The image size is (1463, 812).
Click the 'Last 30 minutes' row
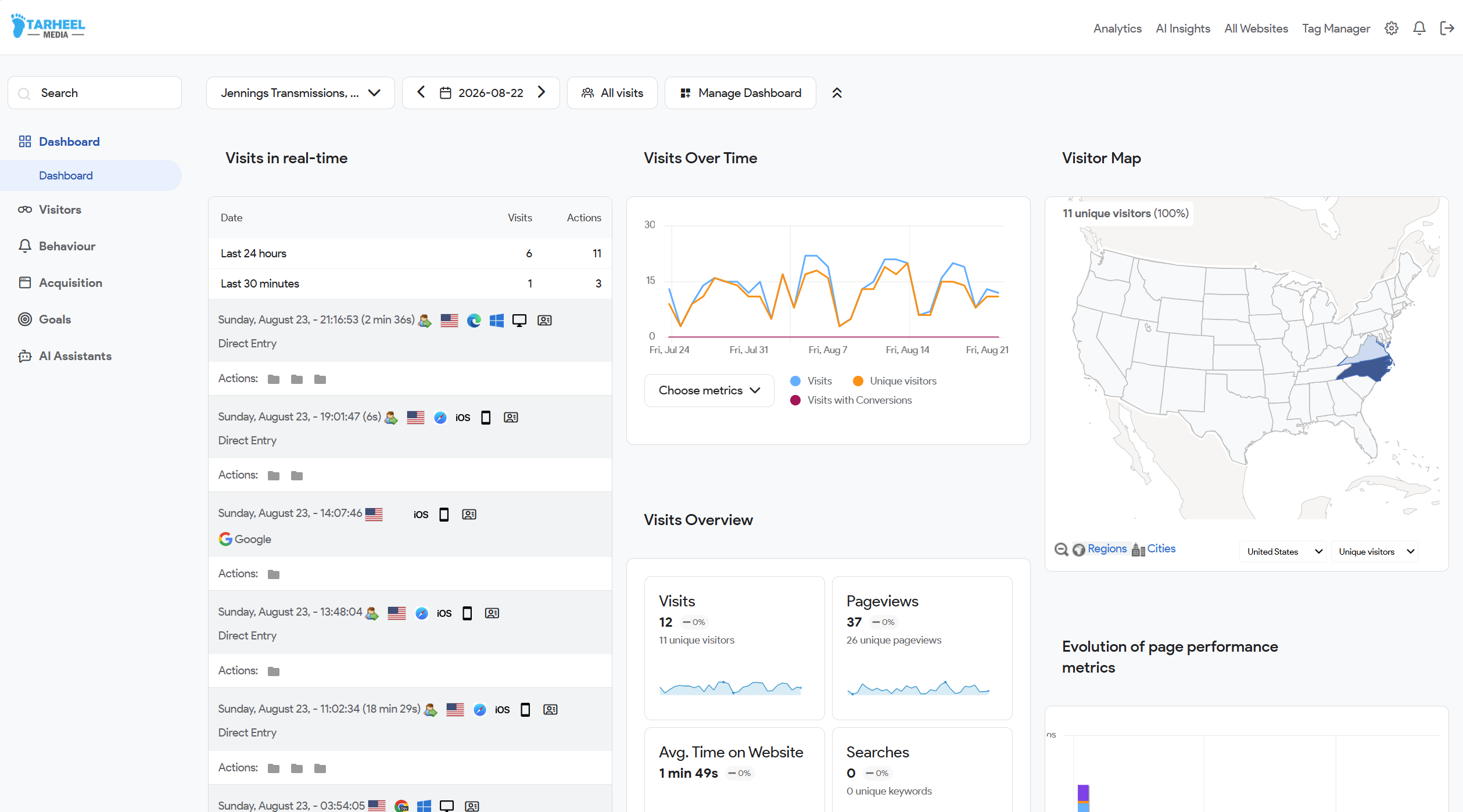pos(410,283)
